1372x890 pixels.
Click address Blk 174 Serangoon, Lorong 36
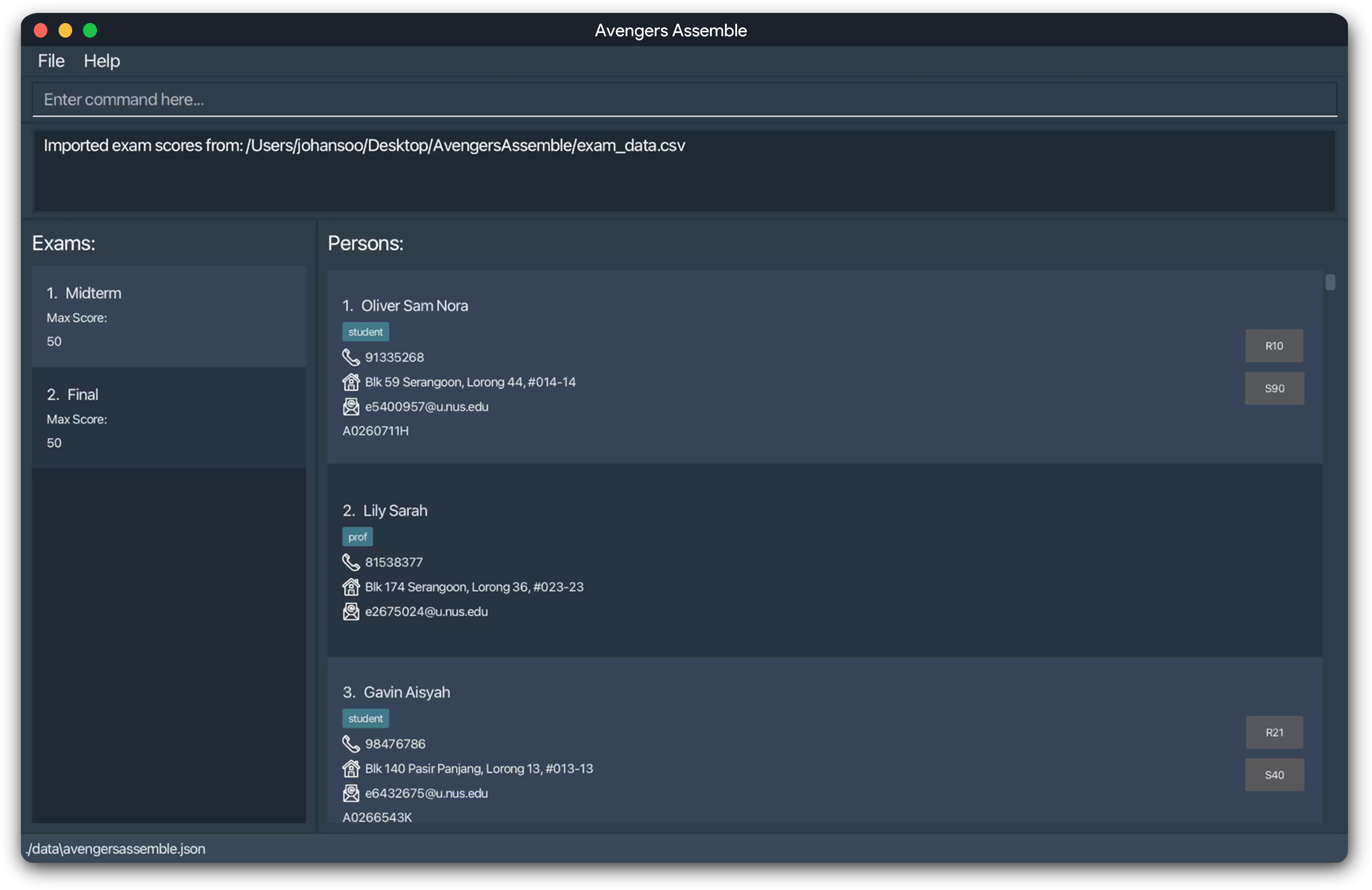point(475,587)
